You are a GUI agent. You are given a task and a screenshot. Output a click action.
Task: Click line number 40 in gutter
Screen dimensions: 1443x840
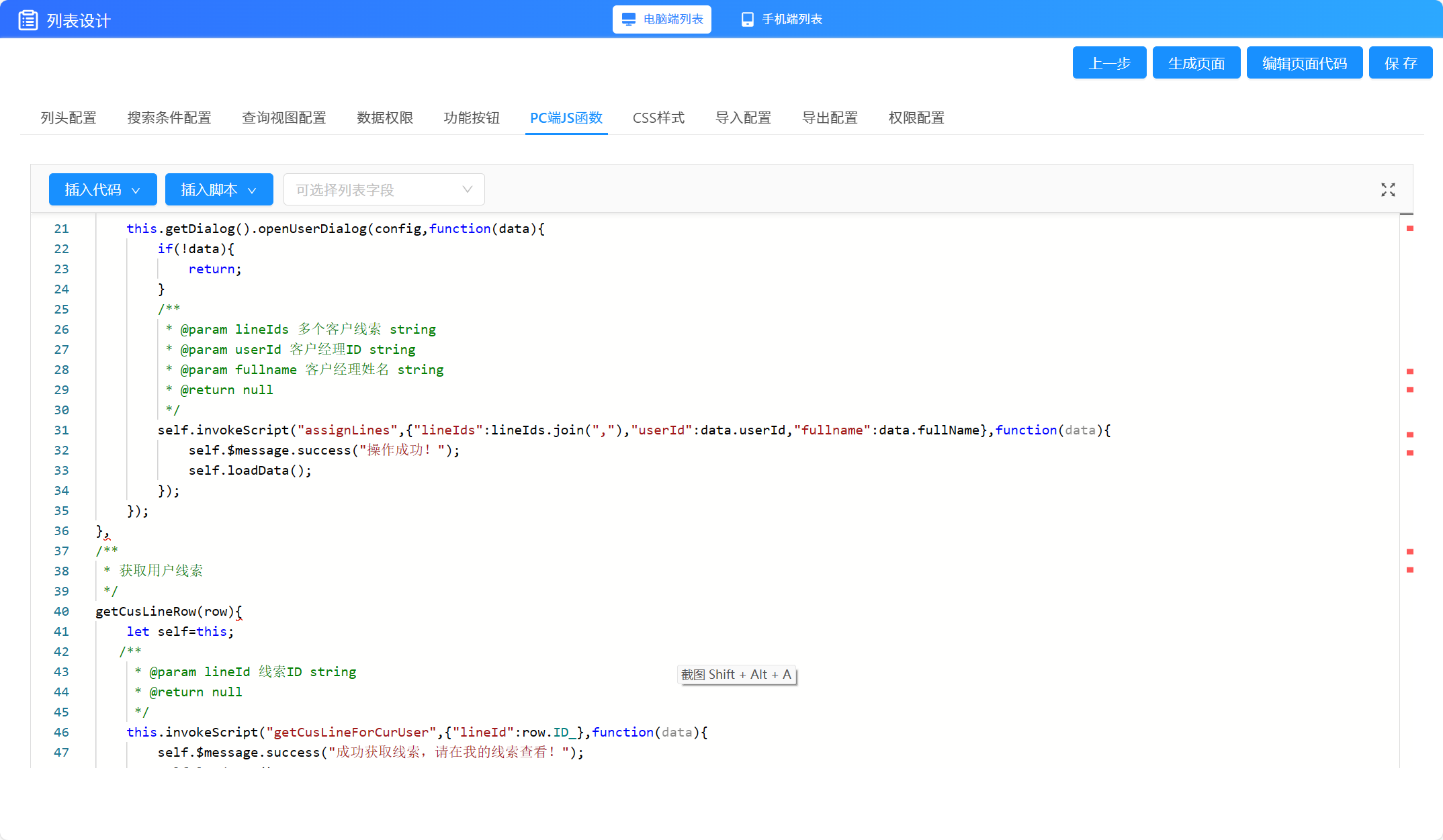61,612
